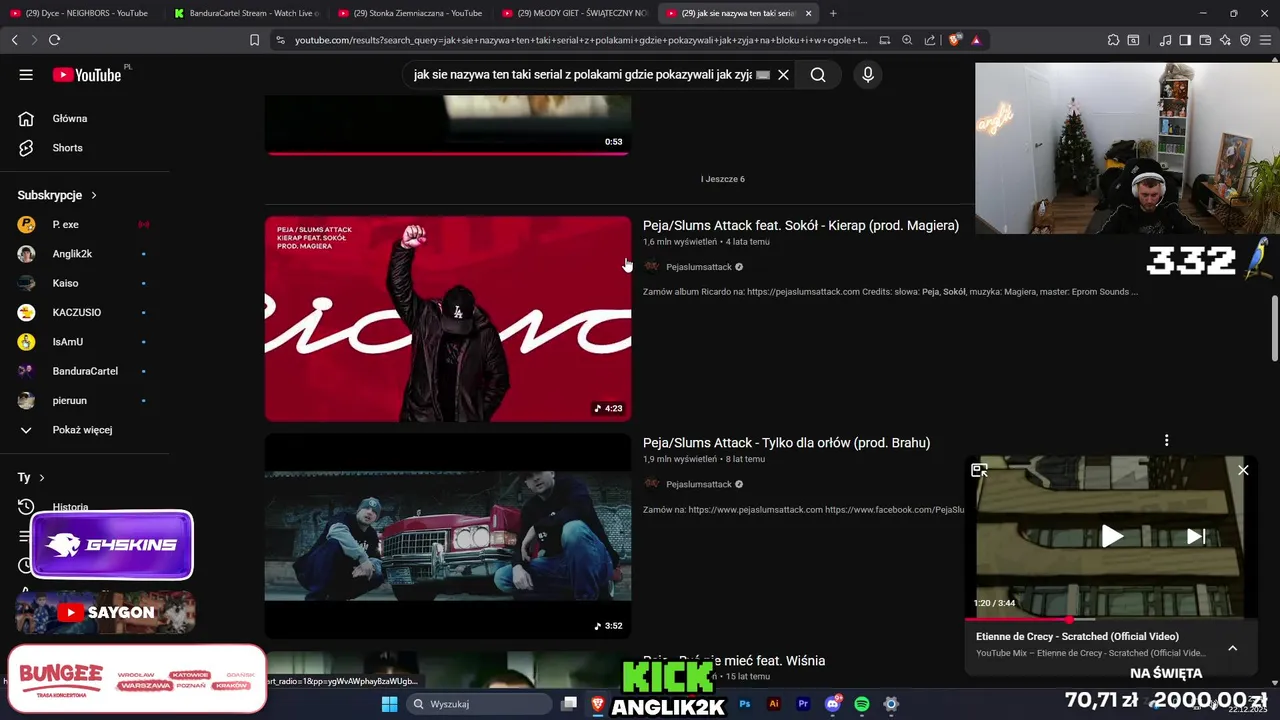Open the browser extensions puzzle icon

point(1113,40)
